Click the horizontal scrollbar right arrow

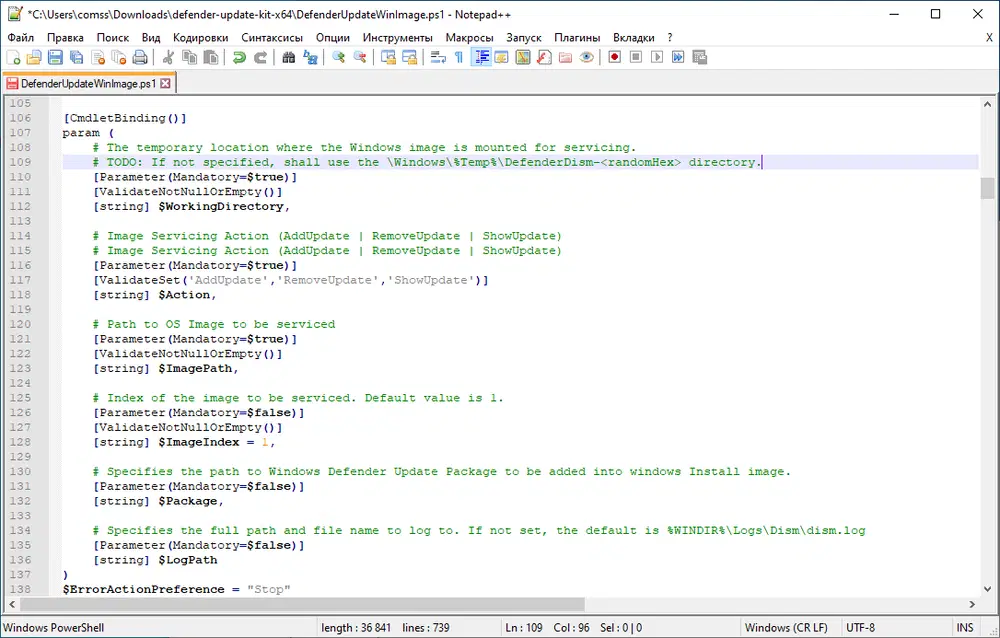point(971,606)
